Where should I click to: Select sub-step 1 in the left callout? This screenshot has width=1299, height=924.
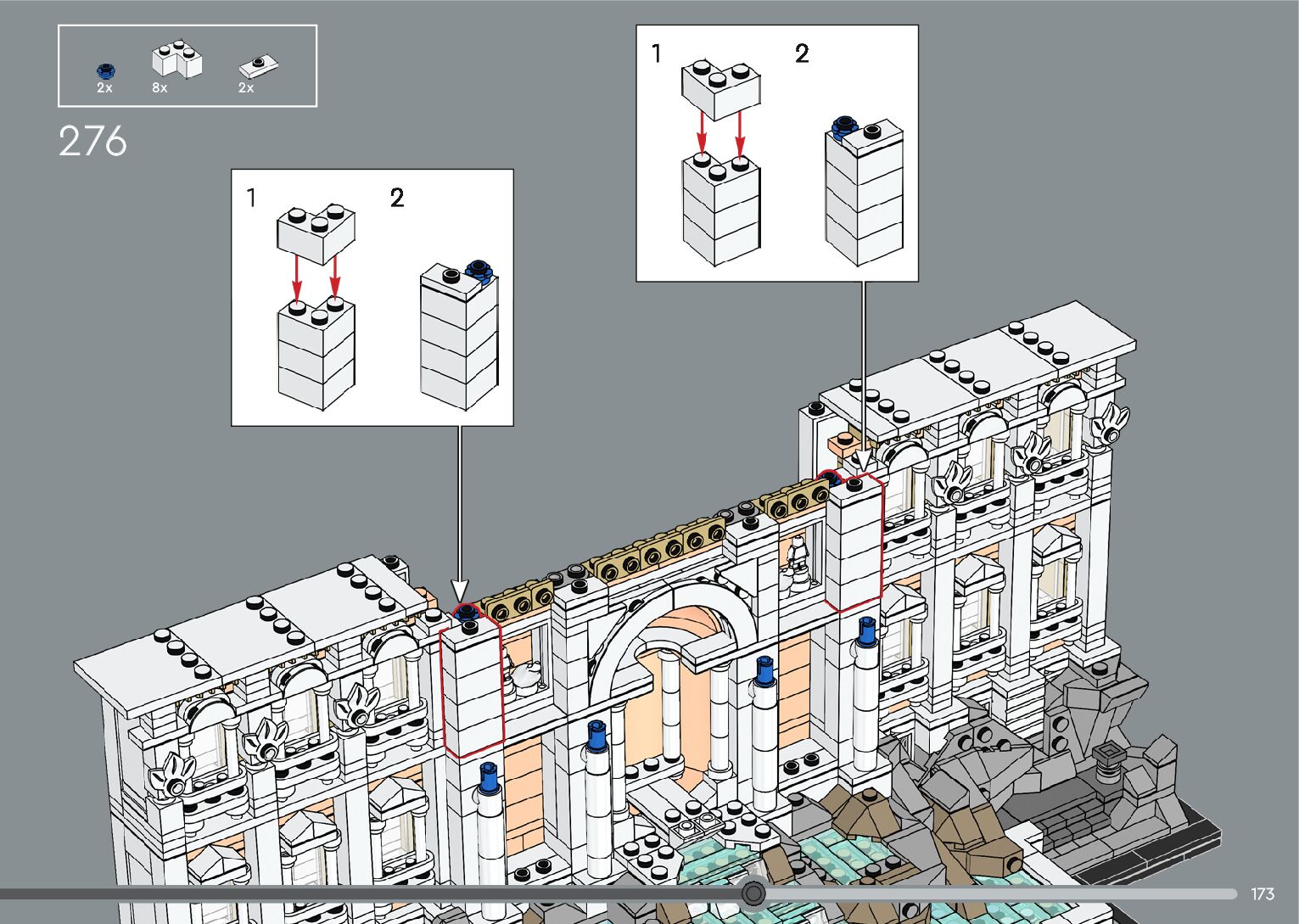[251, 198]
